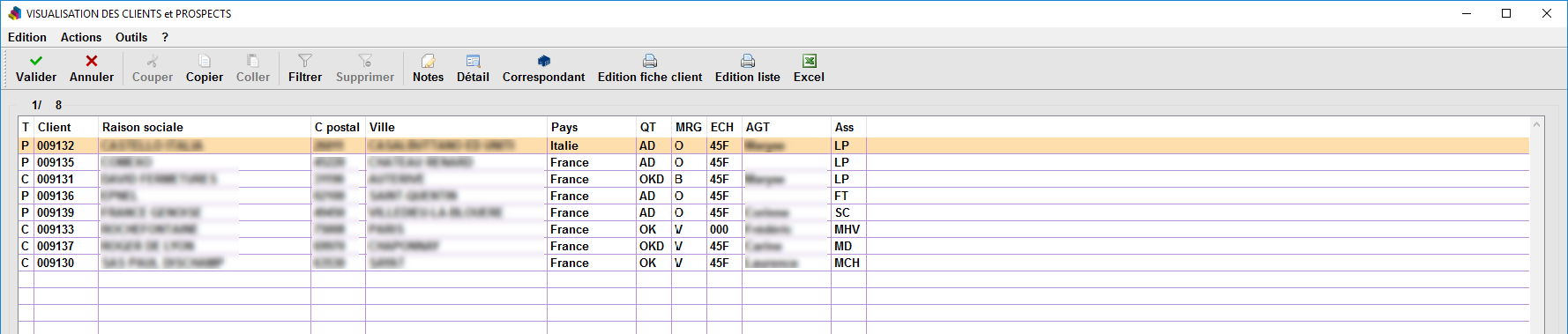Select client row 009133

tap(773, 229)
